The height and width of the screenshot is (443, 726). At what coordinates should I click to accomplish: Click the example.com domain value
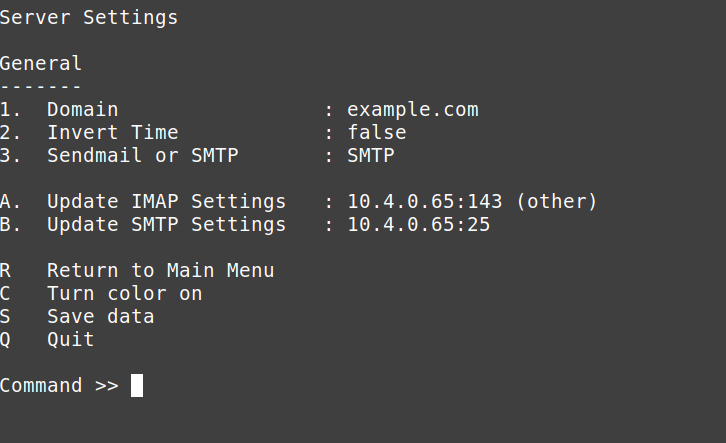coord(413,110)
